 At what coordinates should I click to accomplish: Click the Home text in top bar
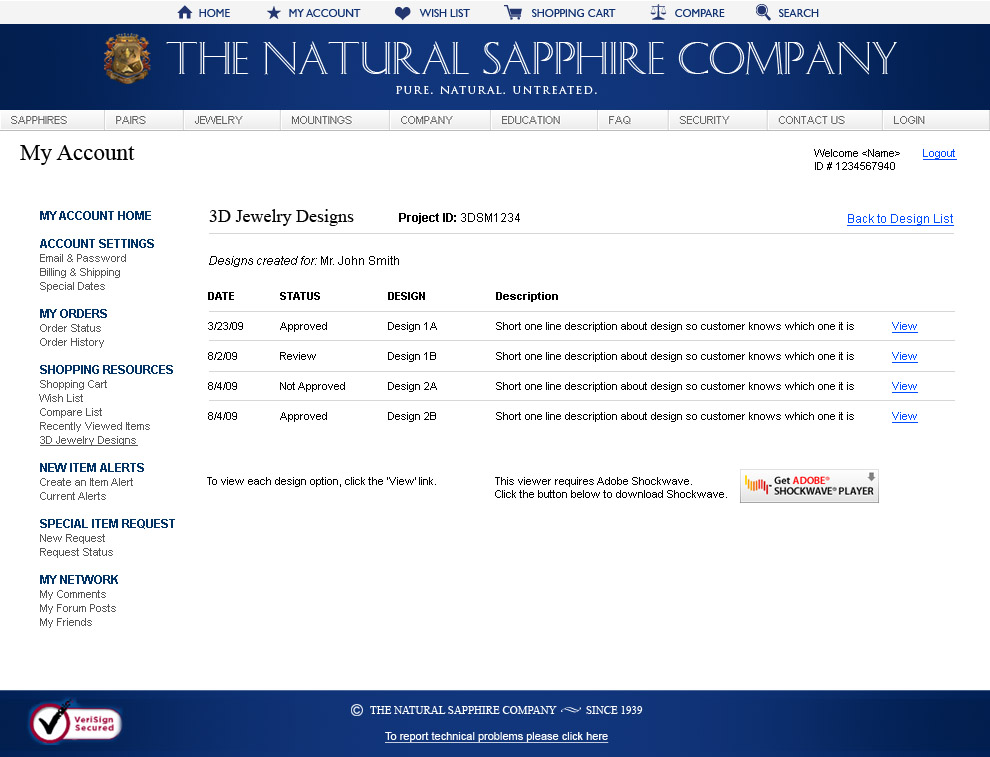point(214,13)
